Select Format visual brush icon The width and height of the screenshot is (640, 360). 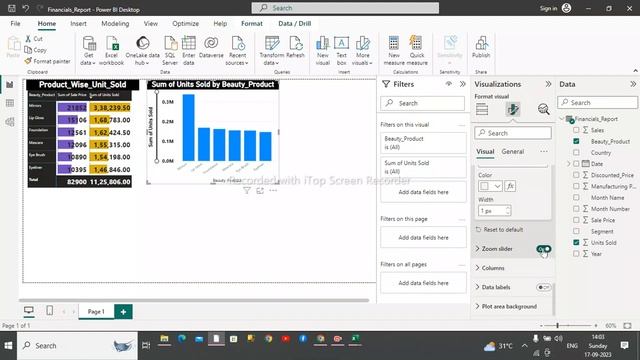[x=513, y=109]
